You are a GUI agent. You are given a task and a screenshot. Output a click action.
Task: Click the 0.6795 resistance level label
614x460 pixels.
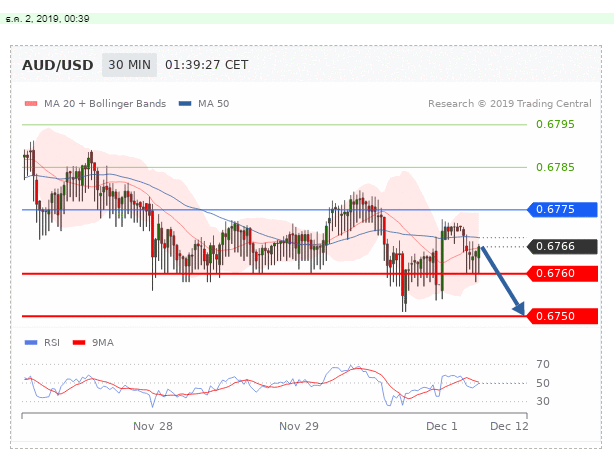coord(555,124)
